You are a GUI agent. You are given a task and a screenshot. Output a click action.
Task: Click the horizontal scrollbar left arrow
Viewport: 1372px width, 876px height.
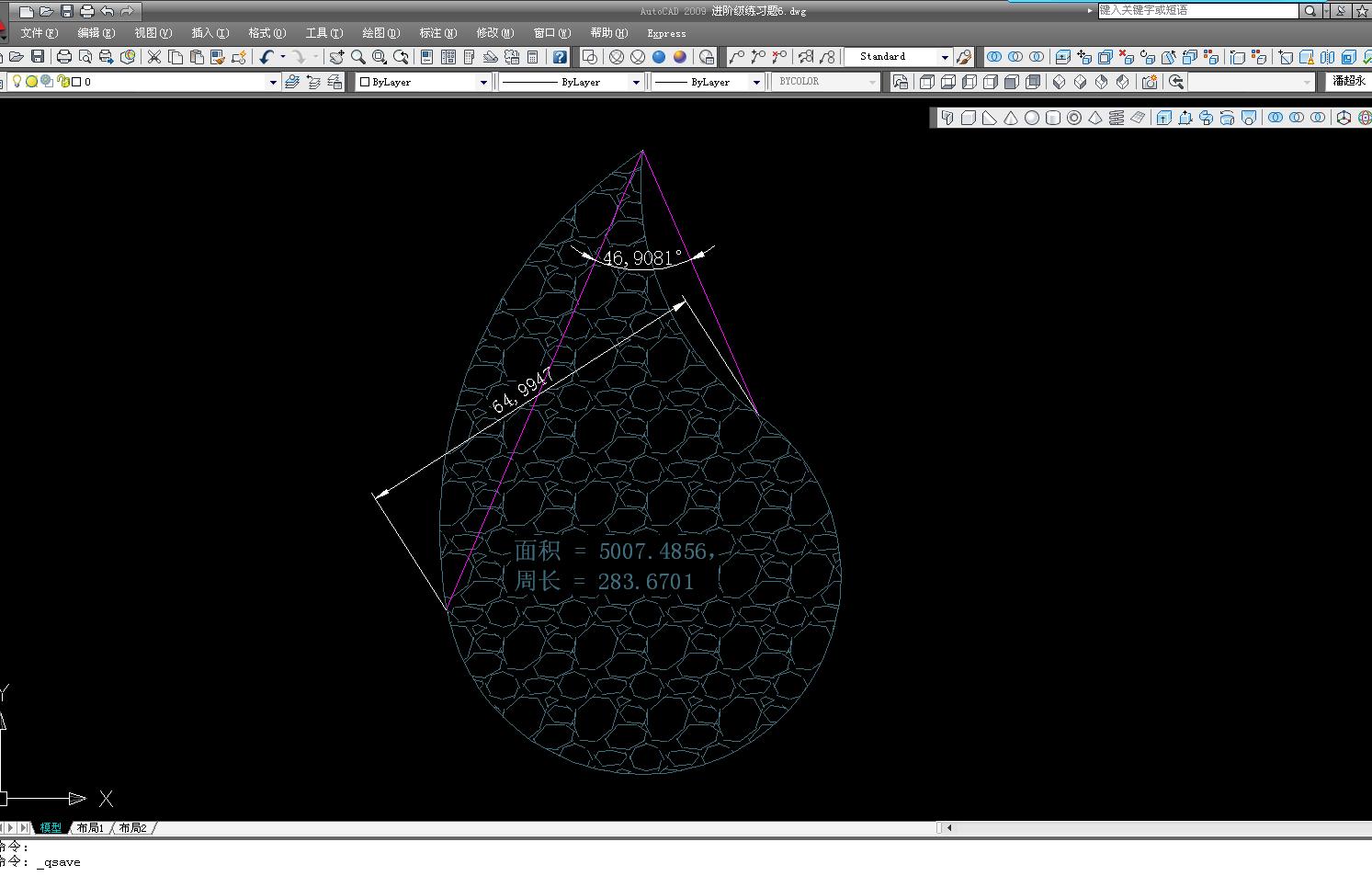949,828
